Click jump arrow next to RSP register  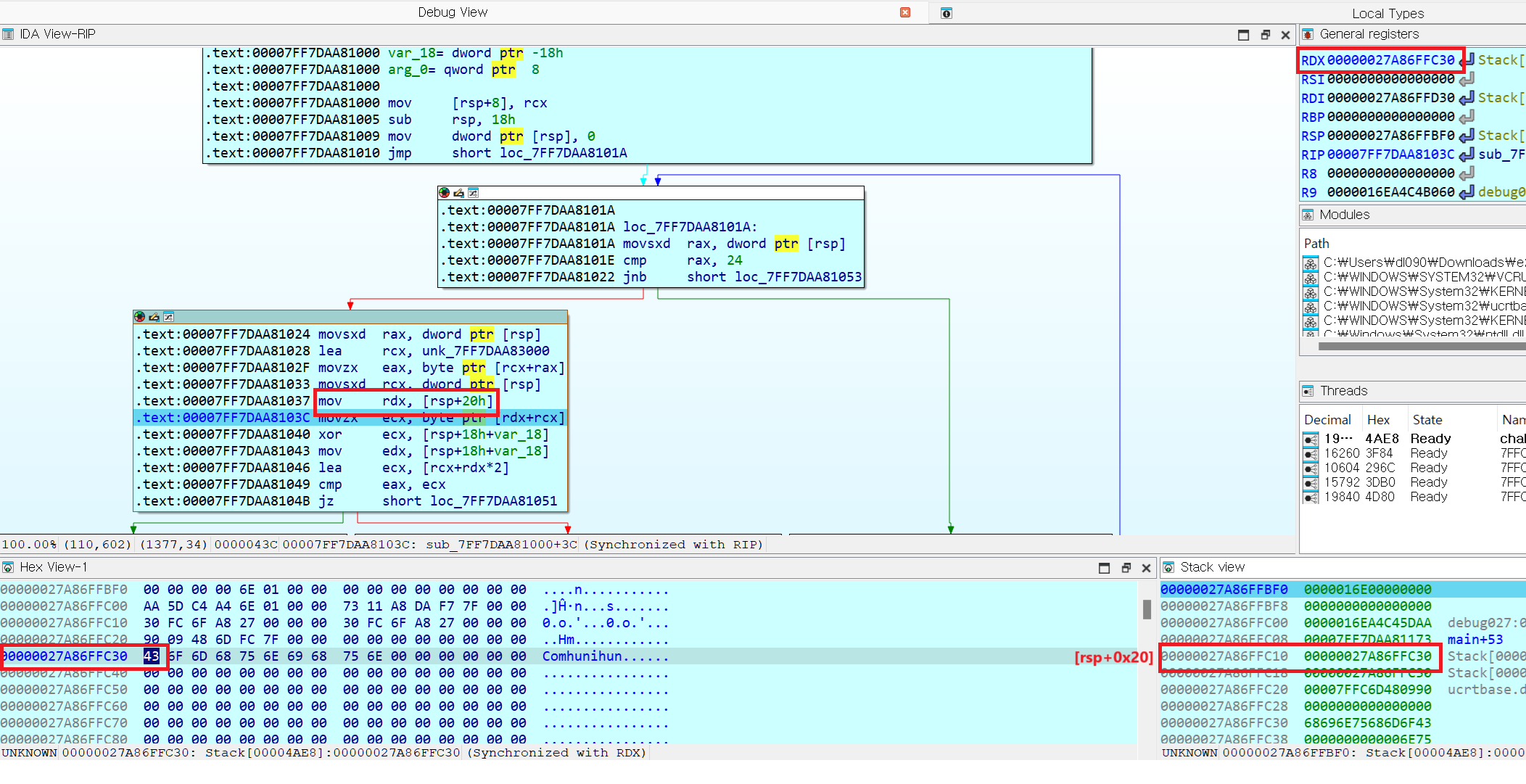tap(1467, 136)
